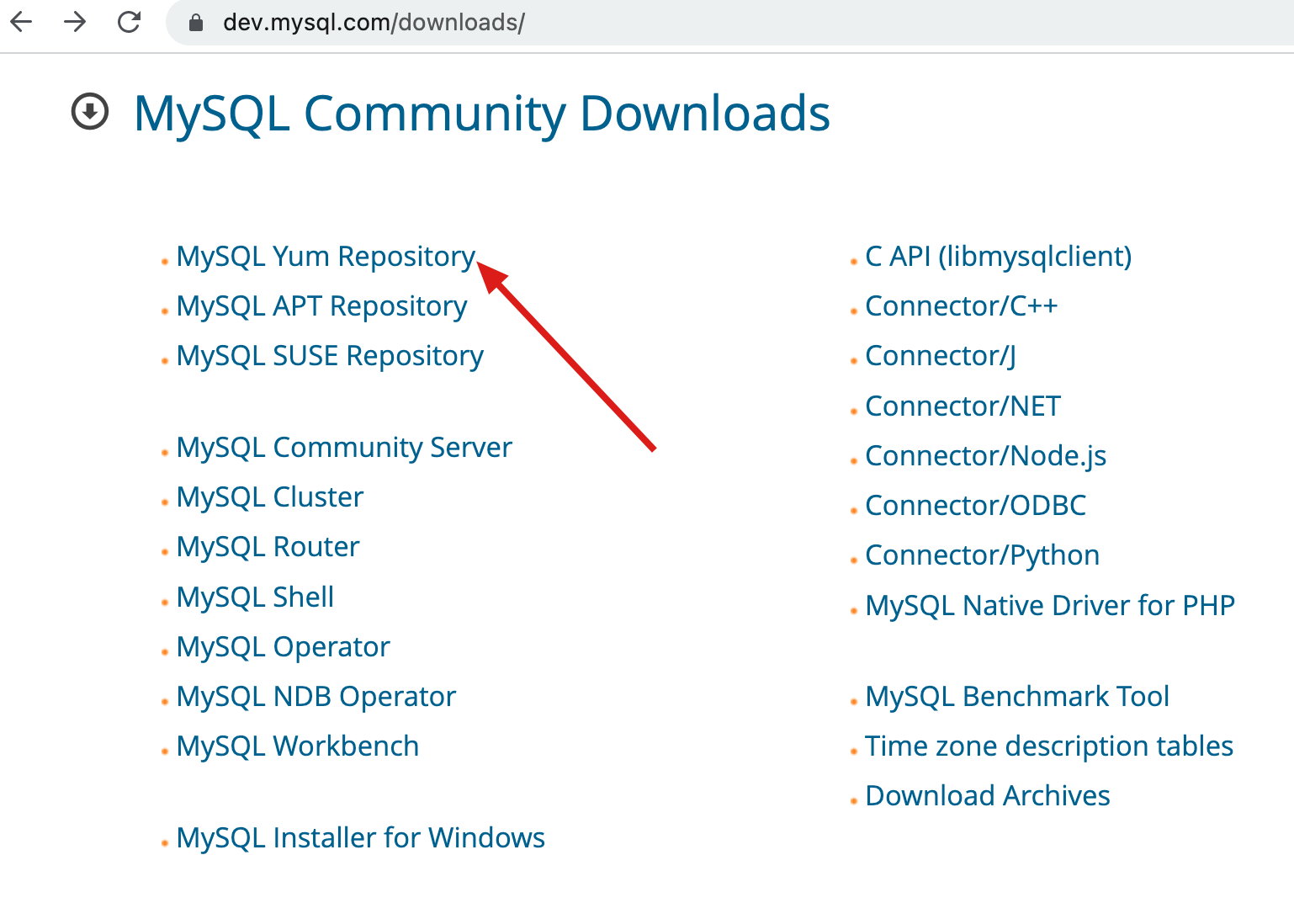Open MySQL Yum Repository link
This screenshot has width=1294, height=924.
tap(326, 257)
